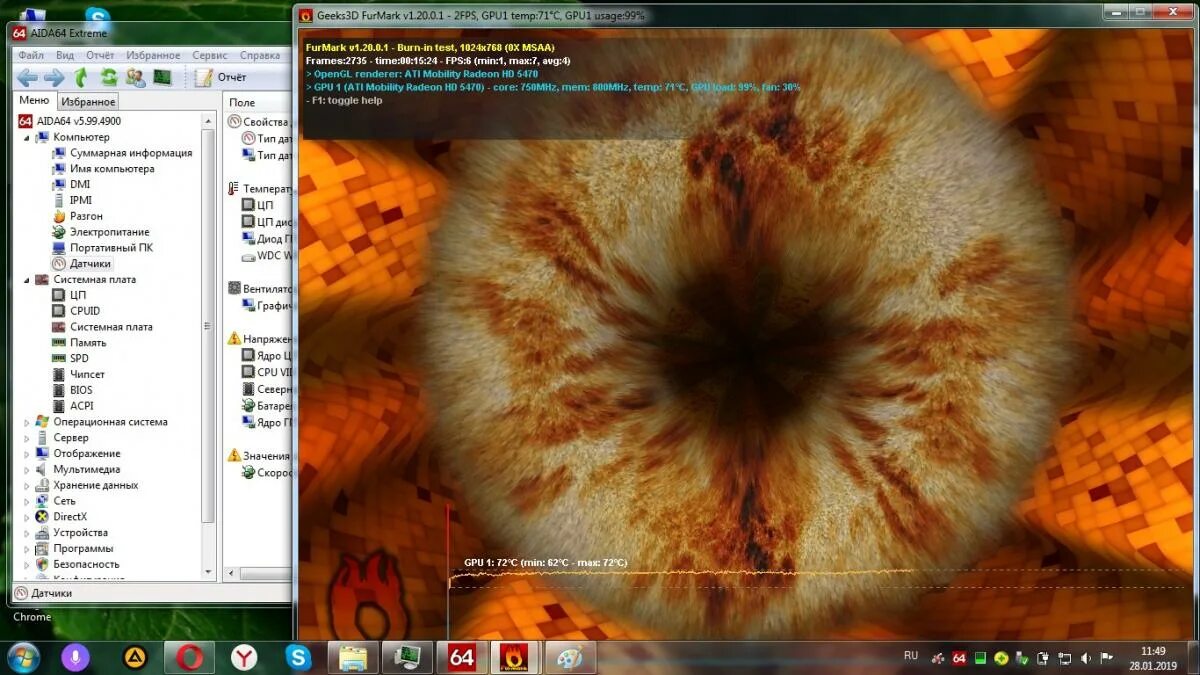Select the AIDA64 v5.99.4900 root node

pyautogui.click(x=69, y=121)
